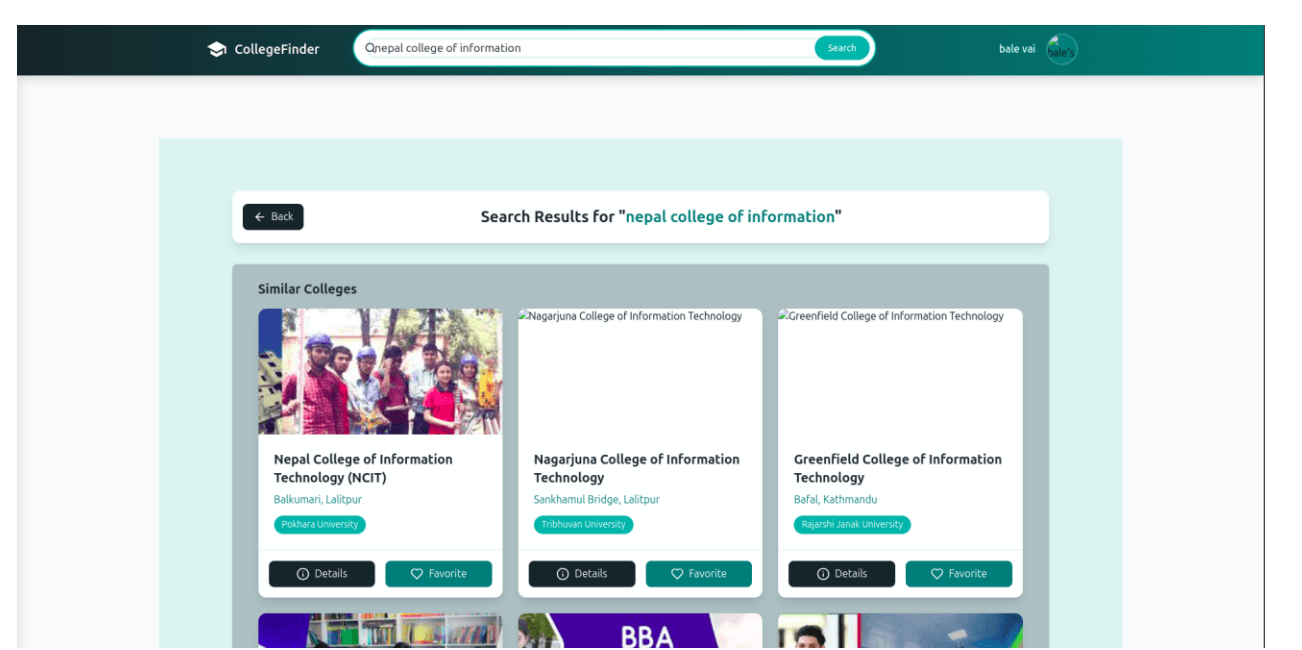Click the CollegeFinder graduation cap logo
The width and height of the screenshot is (1302, 650).
217,48
